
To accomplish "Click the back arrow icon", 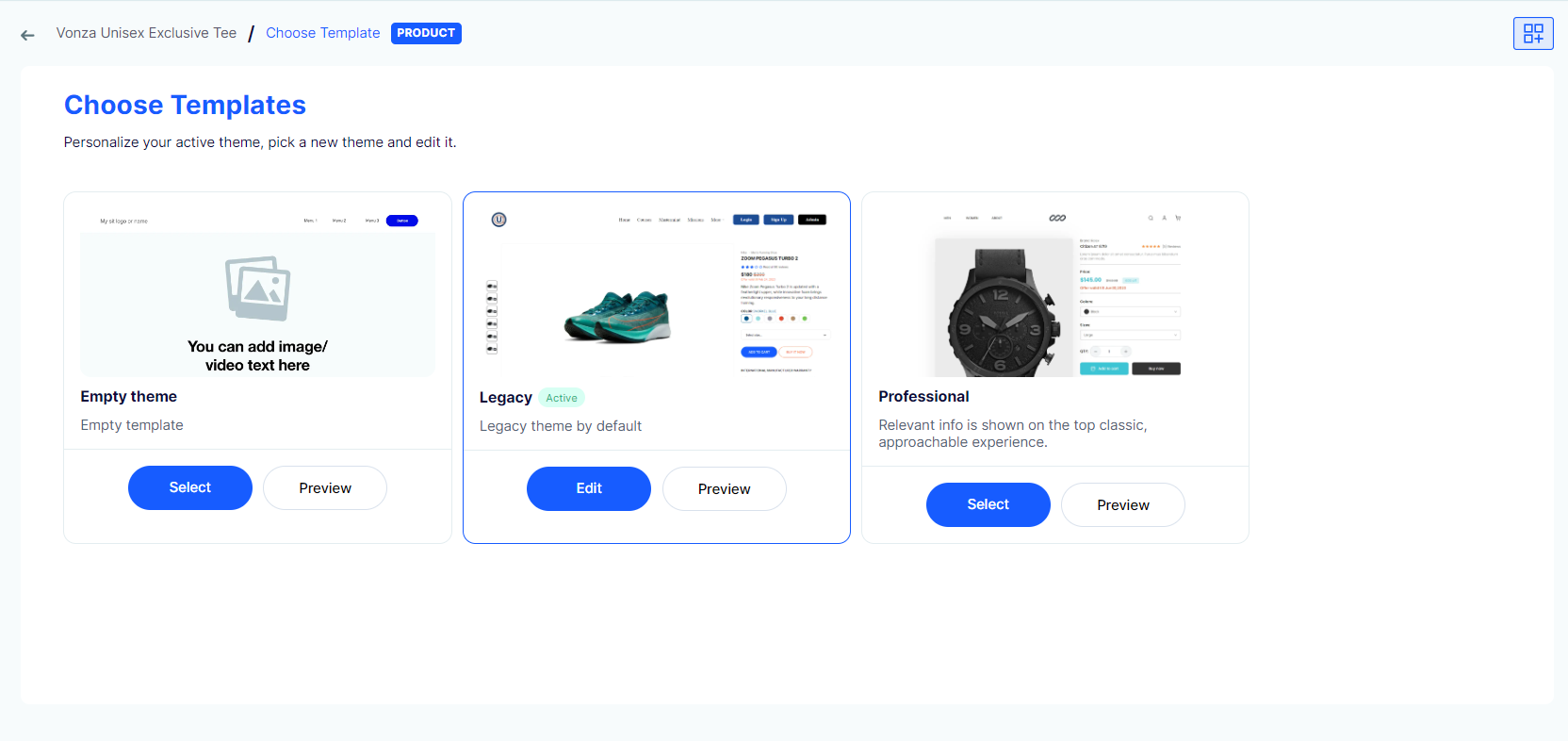I will pos(27,35).
